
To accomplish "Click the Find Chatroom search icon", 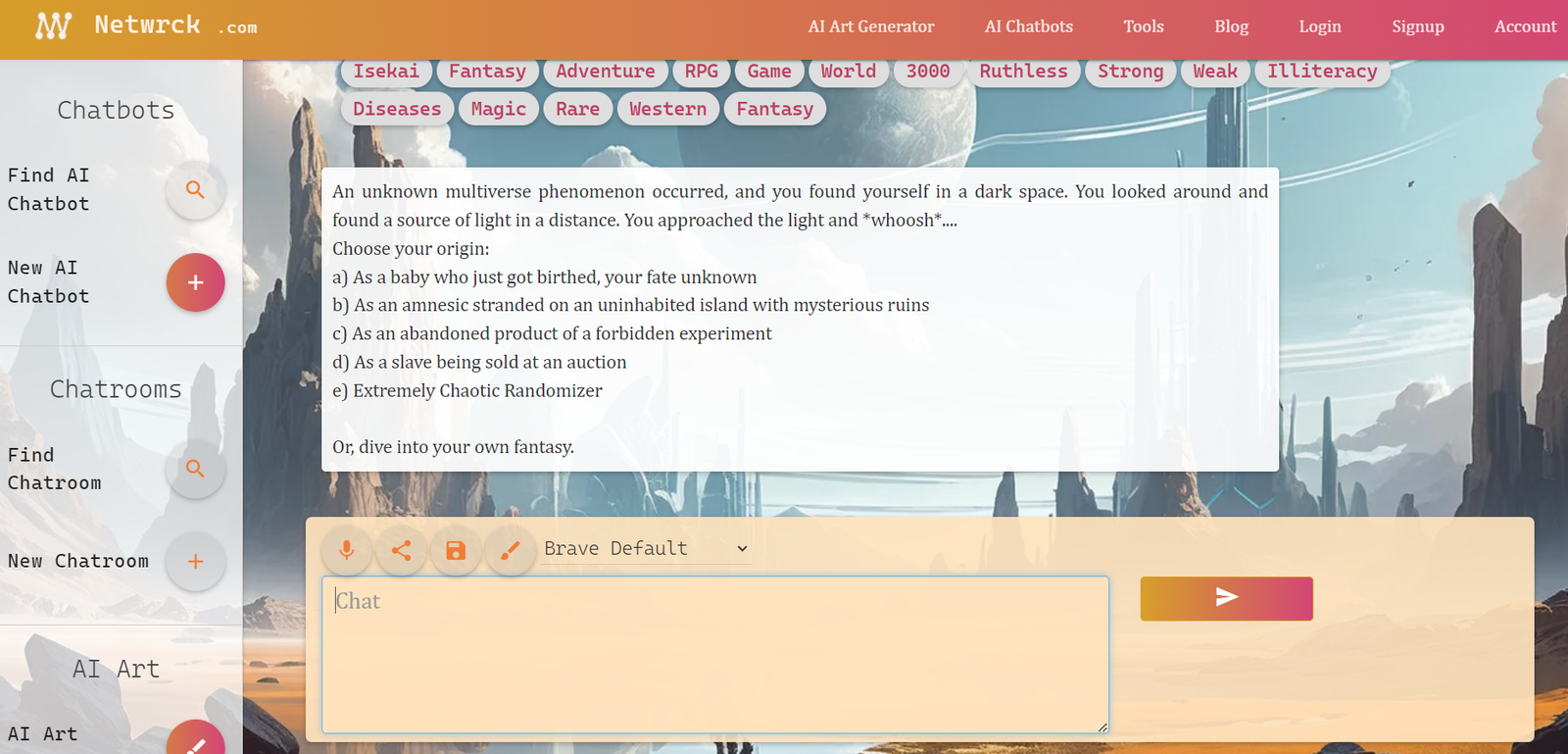I will [x=195, y=469].
